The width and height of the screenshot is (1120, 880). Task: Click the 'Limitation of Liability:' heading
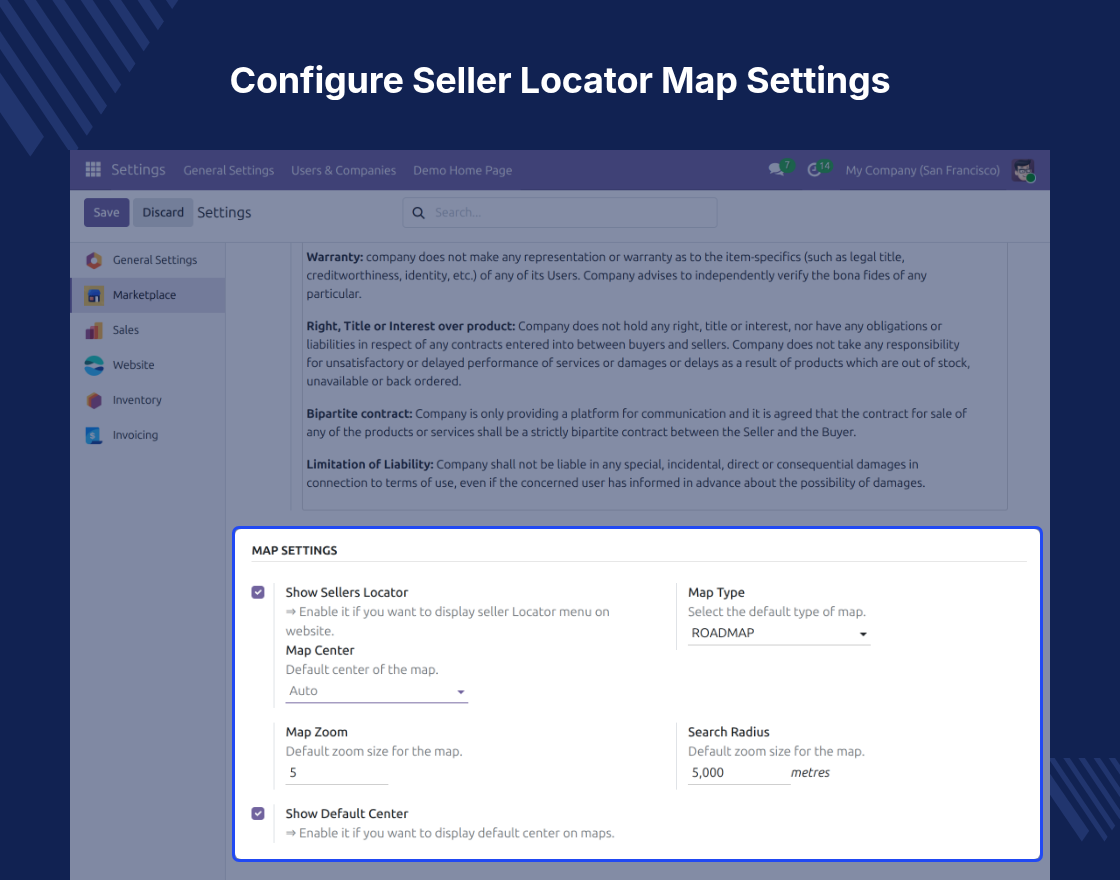(x=370, y=464)
